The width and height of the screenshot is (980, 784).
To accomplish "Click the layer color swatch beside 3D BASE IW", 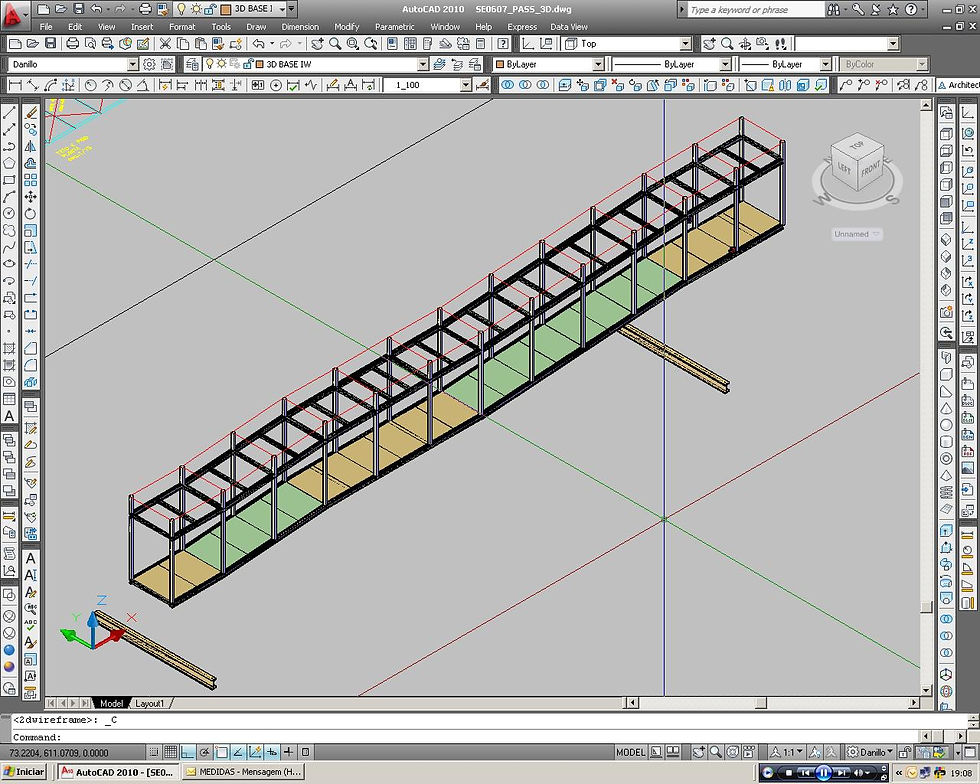I will [x=259, y=64].
